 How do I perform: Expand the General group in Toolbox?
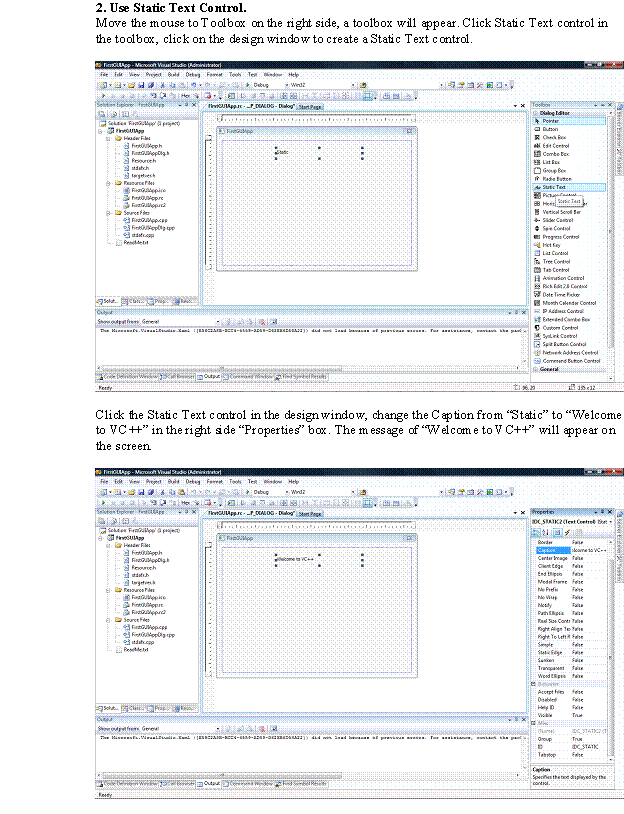(536, 369)
